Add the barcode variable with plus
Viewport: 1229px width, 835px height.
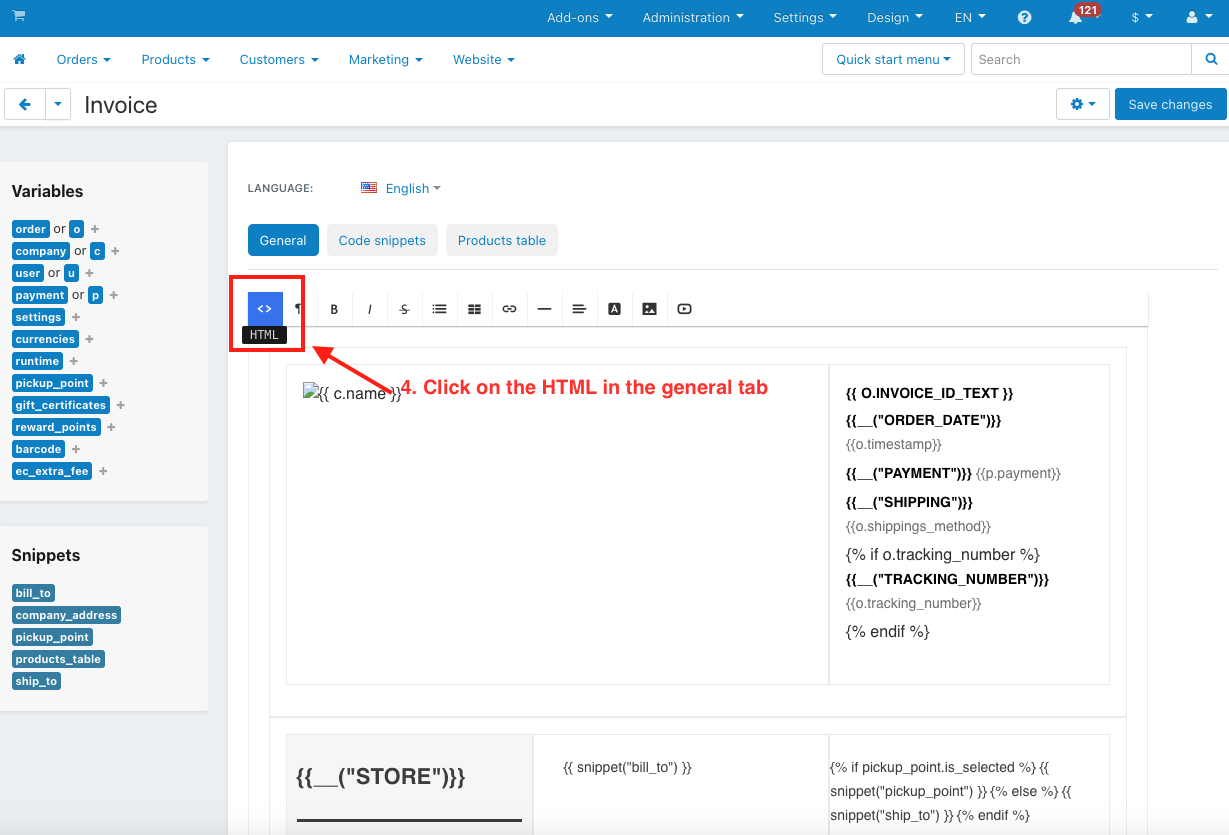pyautogui.click(x=76, y=449)
